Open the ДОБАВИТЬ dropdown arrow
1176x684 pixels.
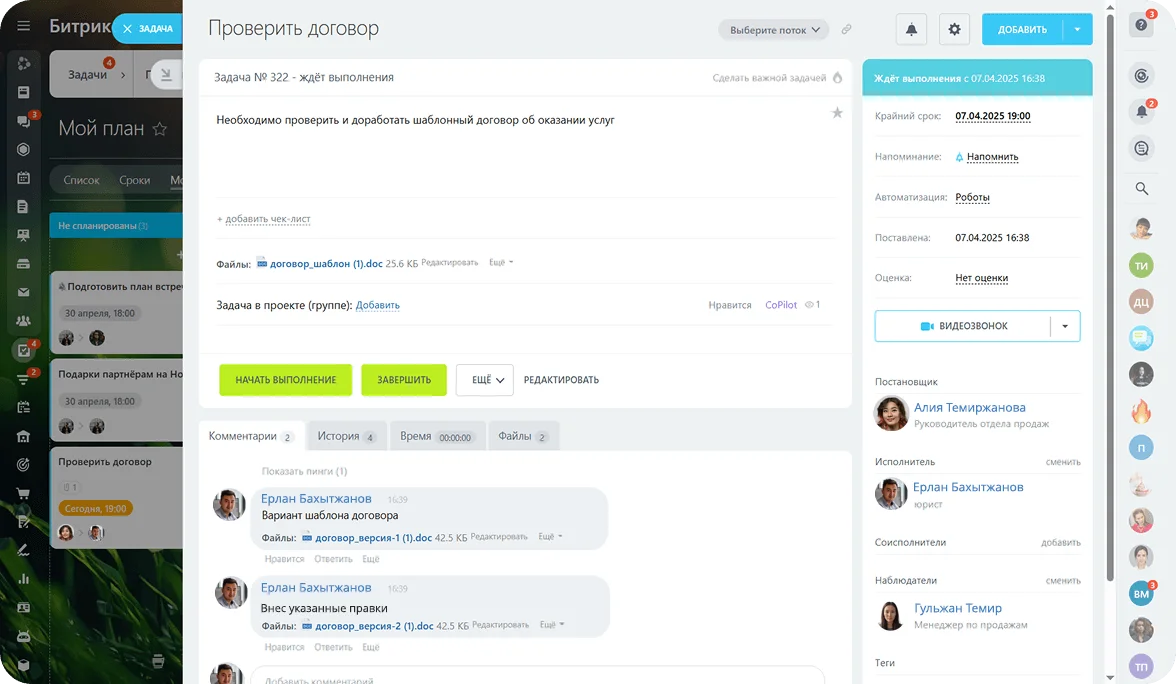[1077, 29]
